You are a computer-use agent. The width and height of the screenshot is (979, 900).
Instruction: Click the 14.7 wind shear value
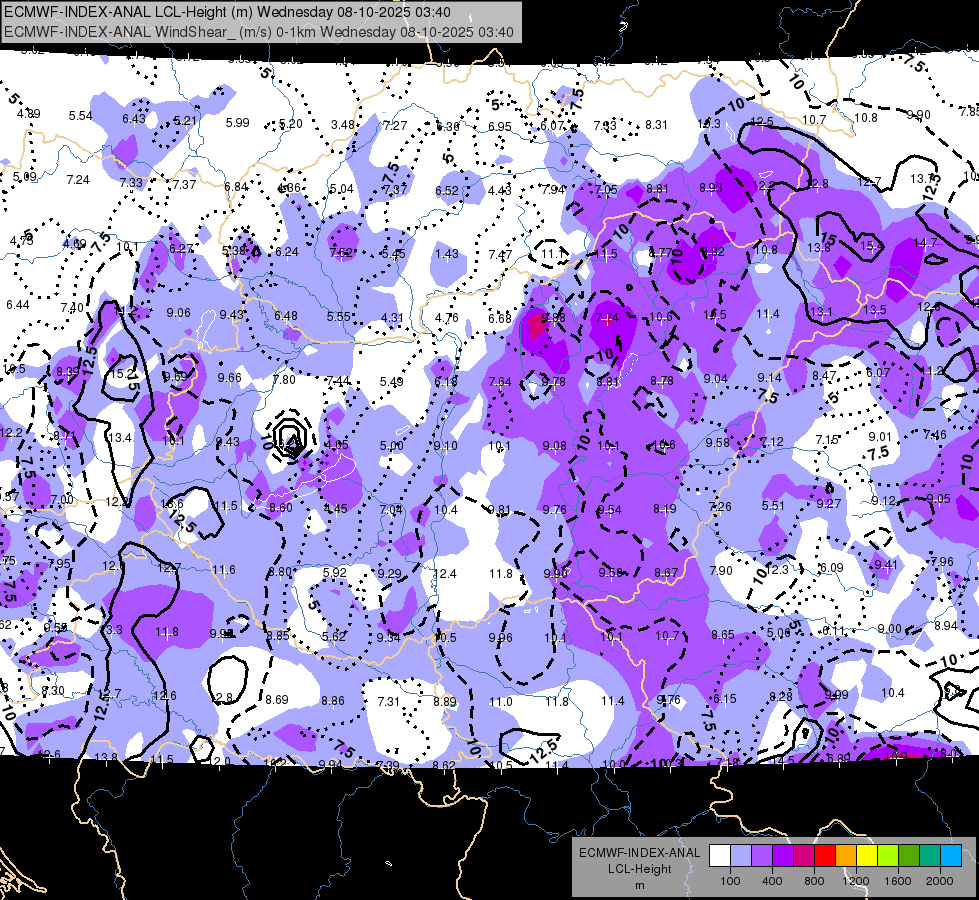(x=925, y=243)
